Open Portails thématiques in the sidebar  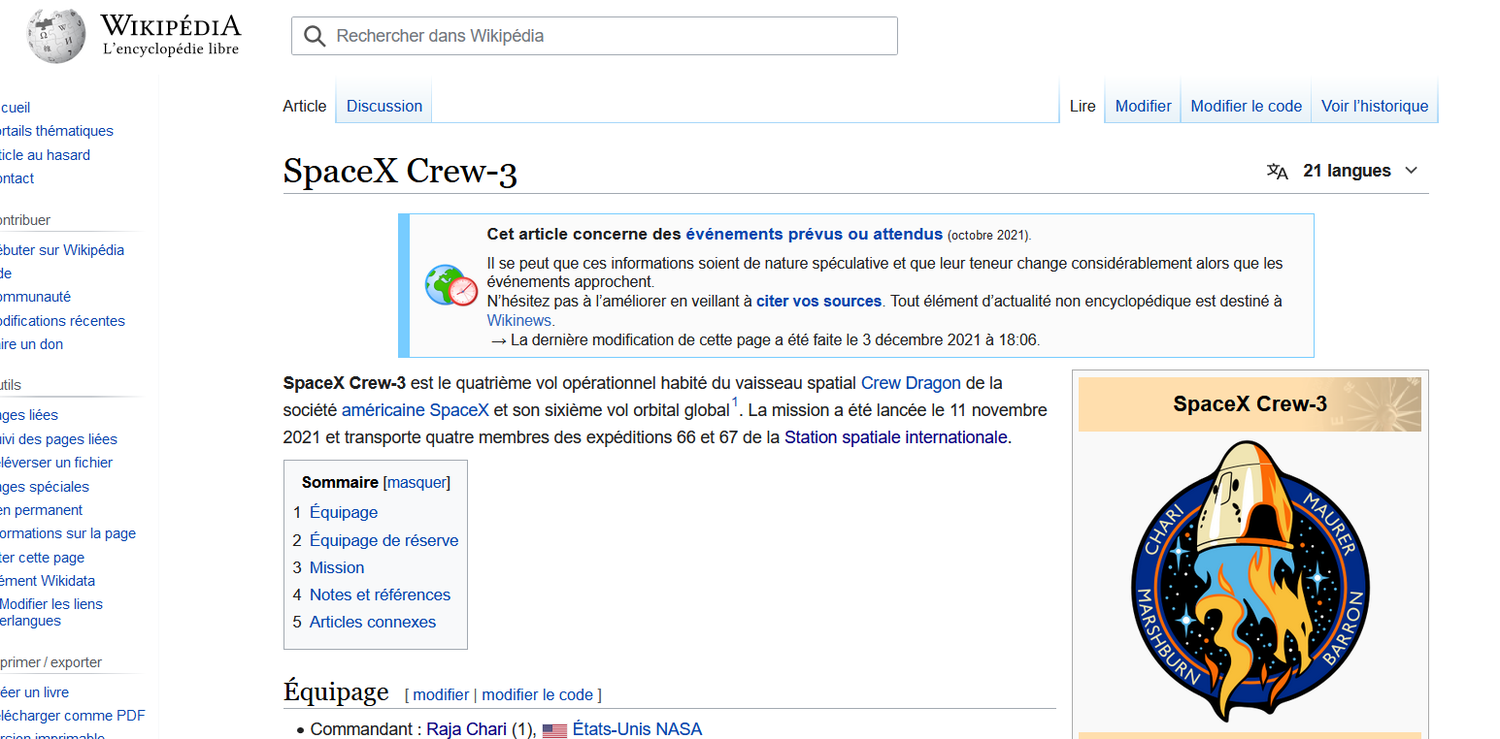point(57,131)
